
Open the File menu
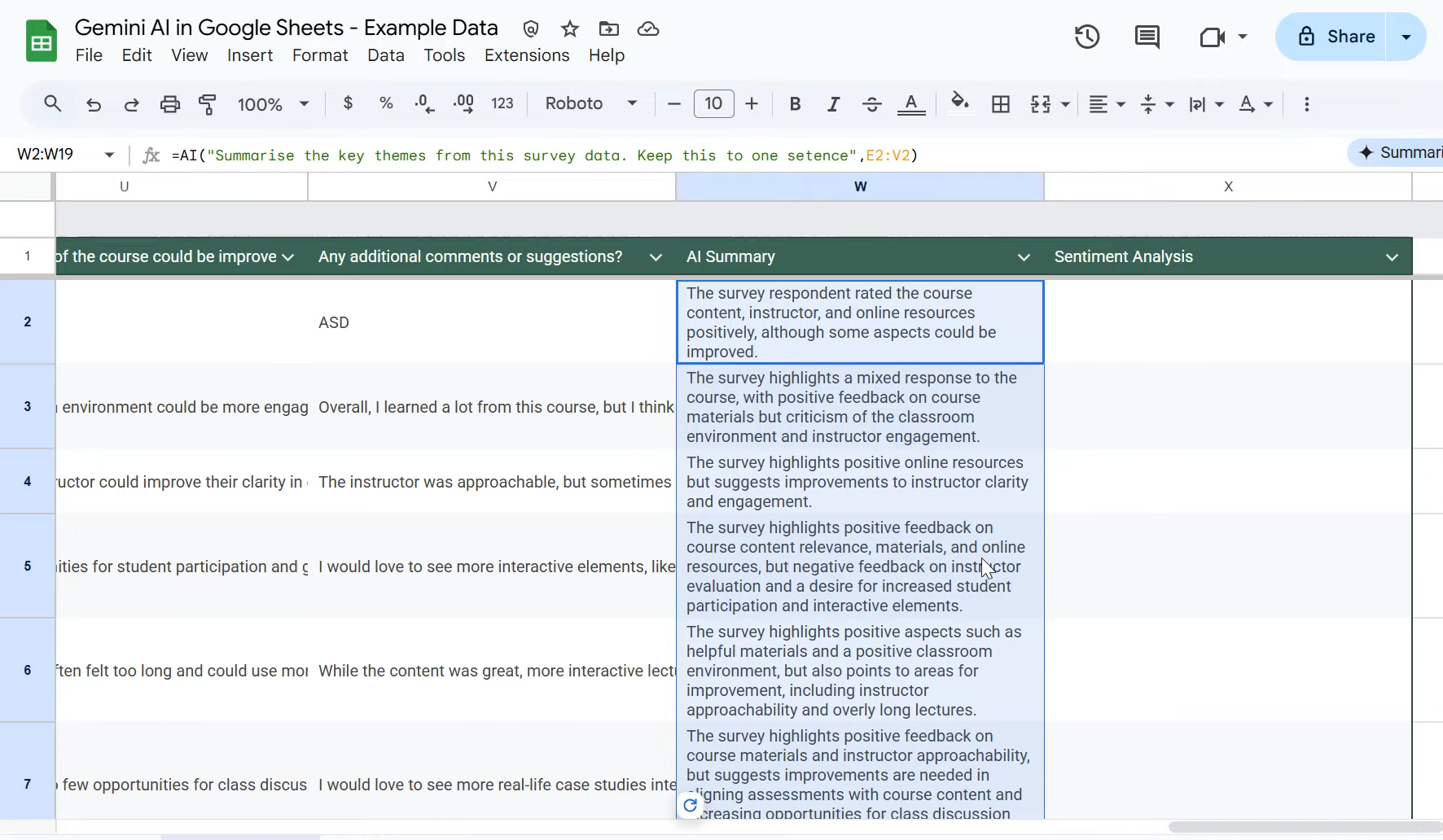(x=89, y=55)
